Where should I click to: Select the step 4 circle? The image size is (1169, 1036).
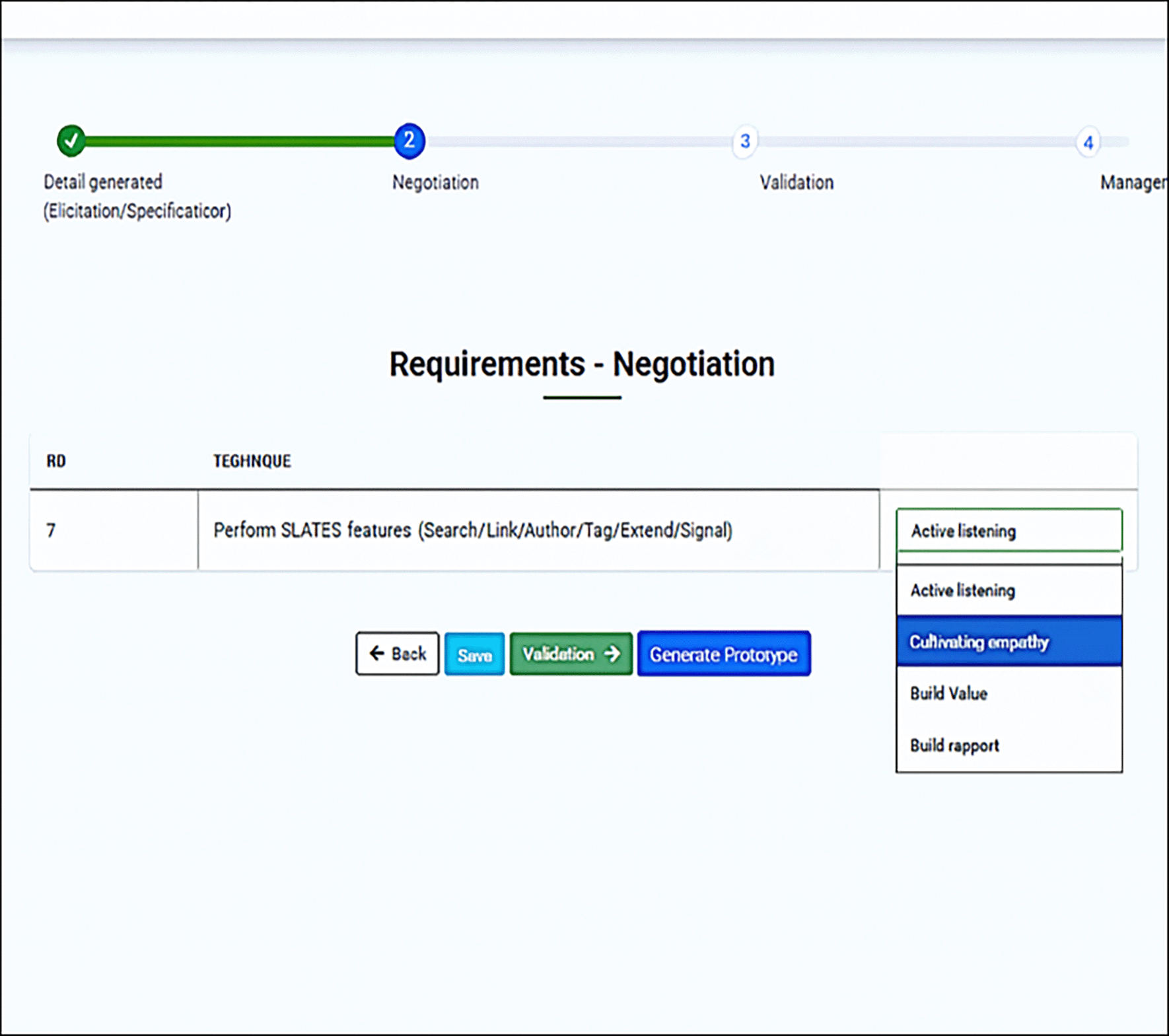[x=1087, y=143]
